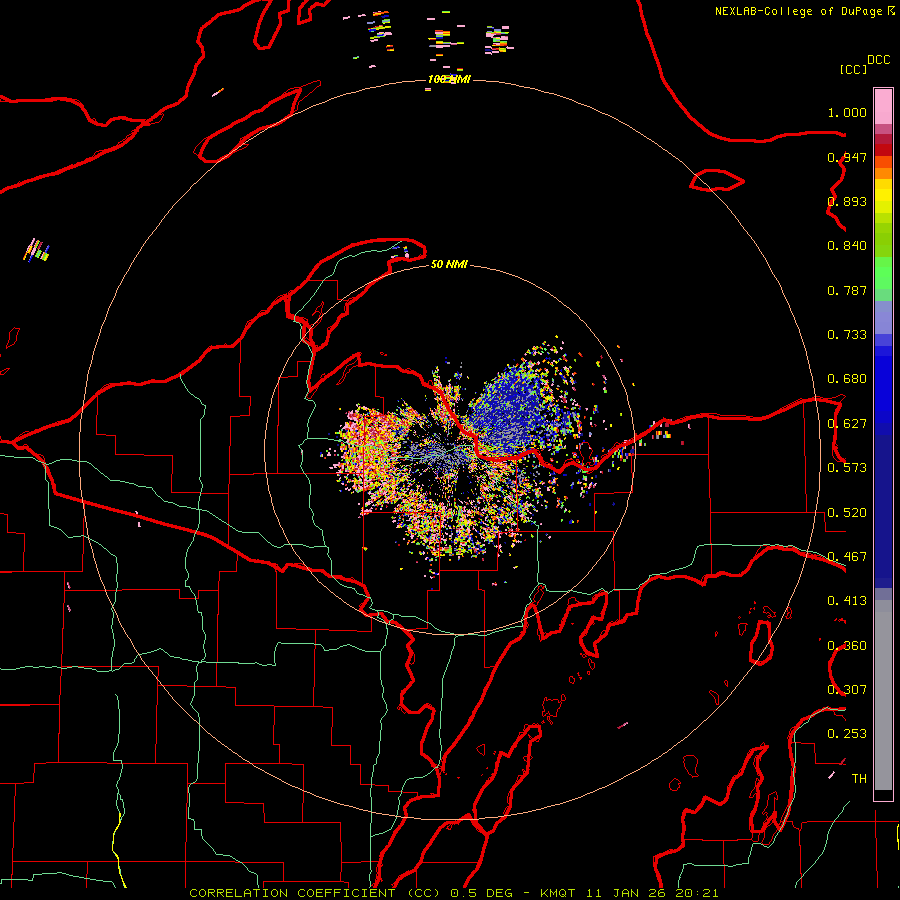Click the 0.360 color scale value
The image size is (900, 900).
[847, 646]
